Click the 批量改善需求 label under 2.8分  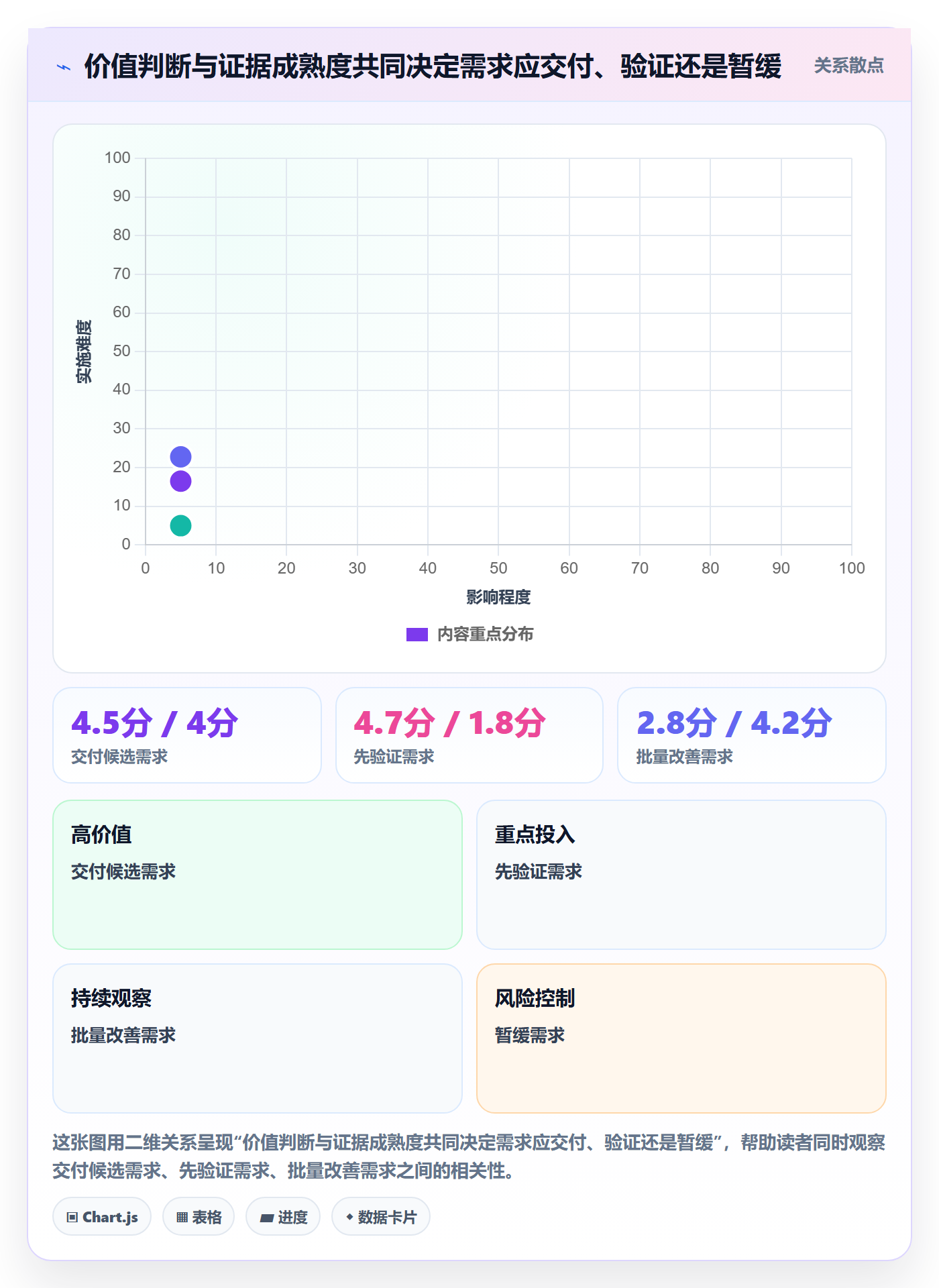tap(685, 757)
